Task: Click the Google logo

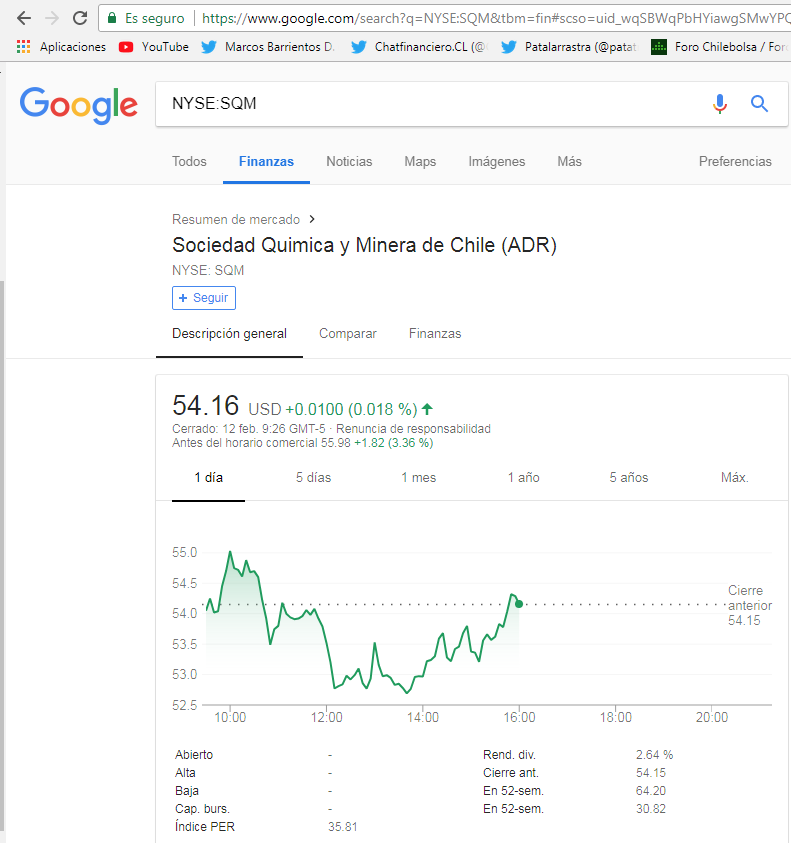Action: [x=79, y=105]
